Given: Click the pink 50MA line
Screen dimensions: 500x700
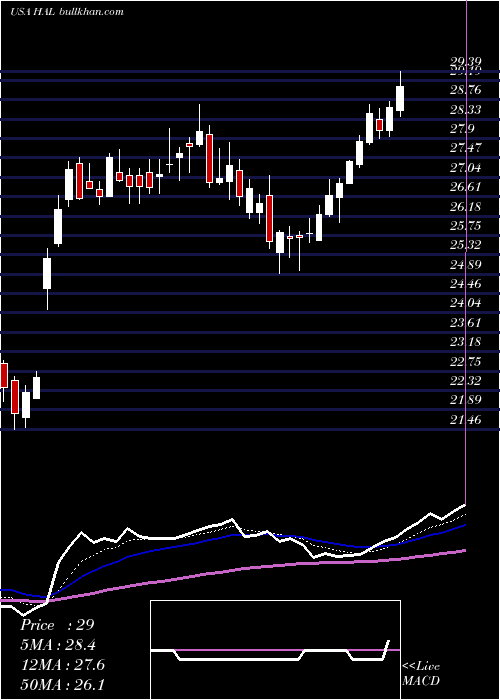Looking at the screenshot, I should coord(232,571).
